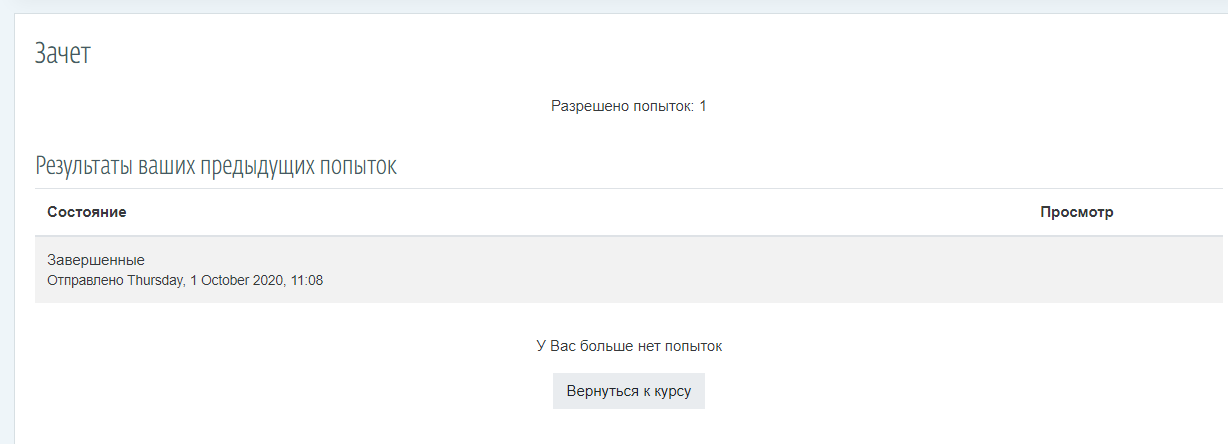
Task: Click the word "курсу" on the return button
Action: (x=672, y=391)
